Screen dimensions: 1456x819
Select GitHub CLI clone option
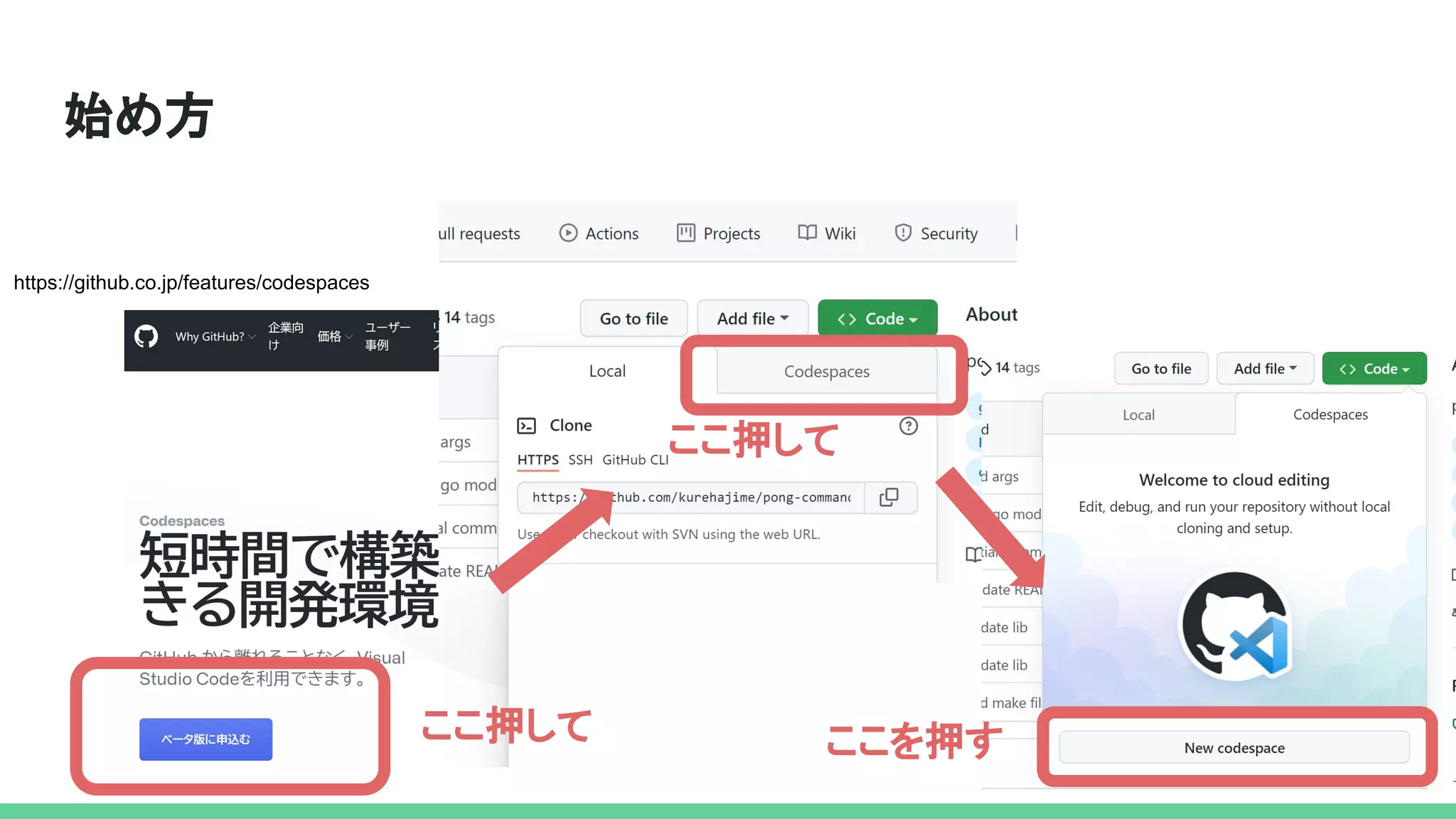click(636, 460)
